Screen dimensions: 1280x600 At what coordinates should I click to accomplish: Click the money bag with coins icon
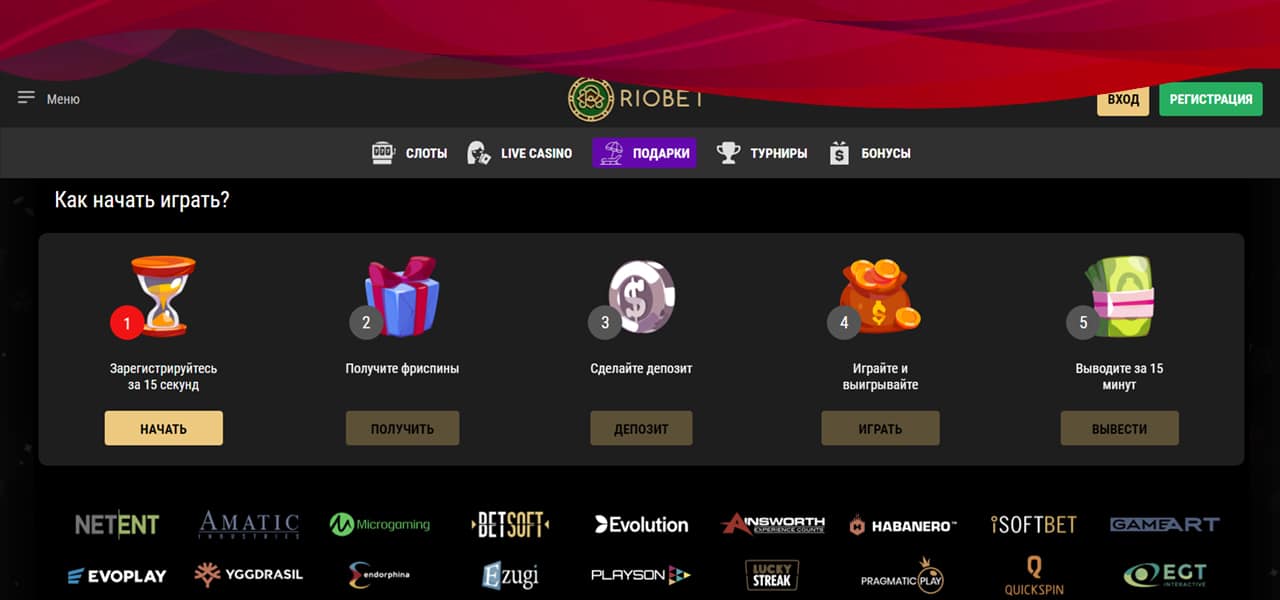880,297
